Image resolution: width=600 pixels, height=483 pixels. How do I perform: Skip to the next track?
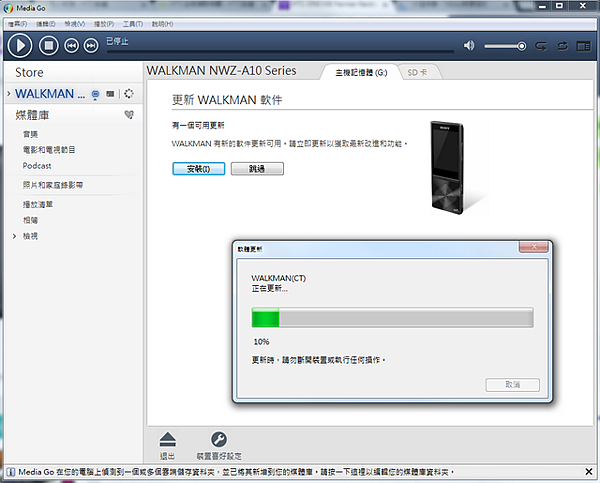point(91,46)
